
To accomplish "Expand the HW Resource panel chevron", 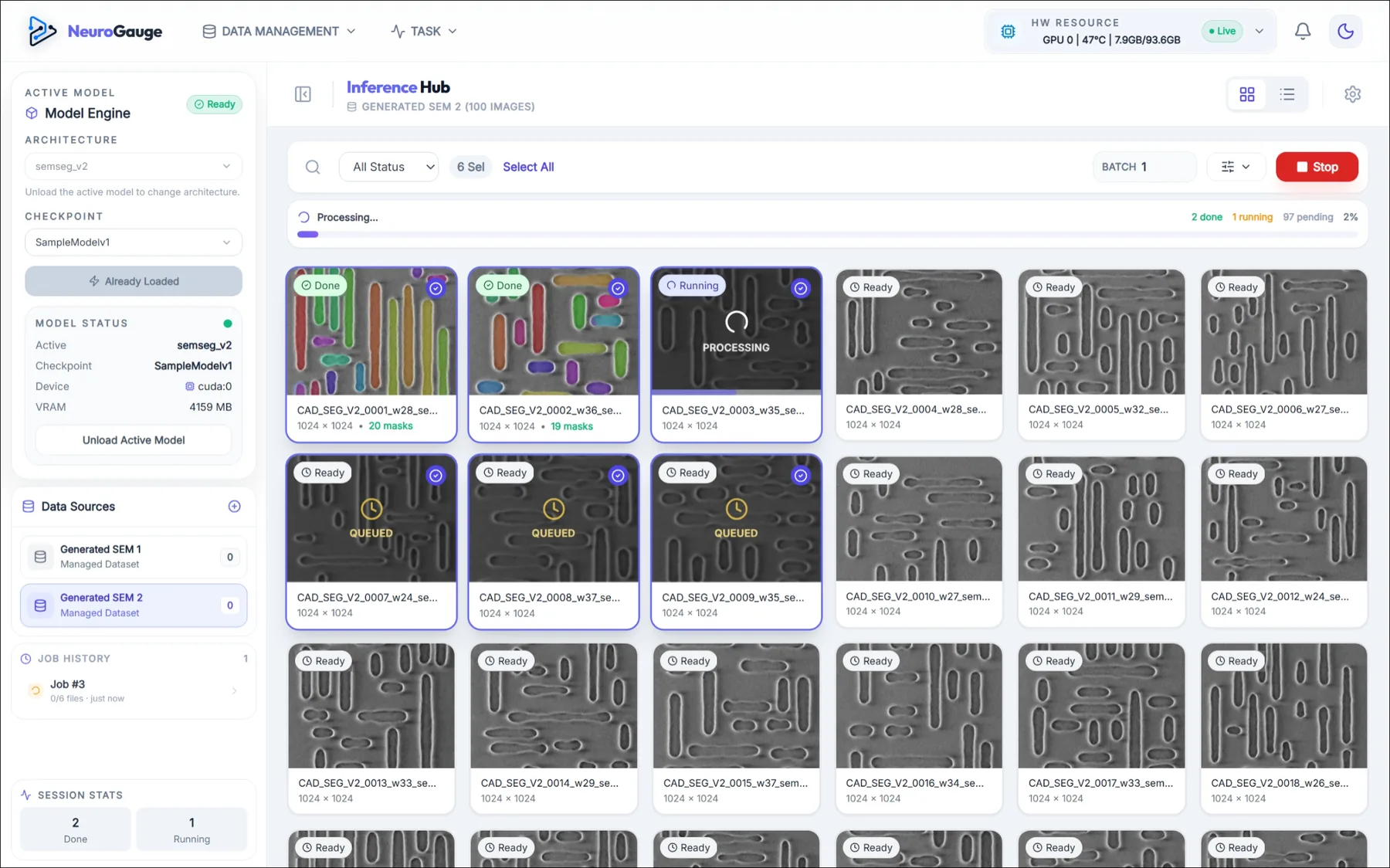I will click(1259, 31).
